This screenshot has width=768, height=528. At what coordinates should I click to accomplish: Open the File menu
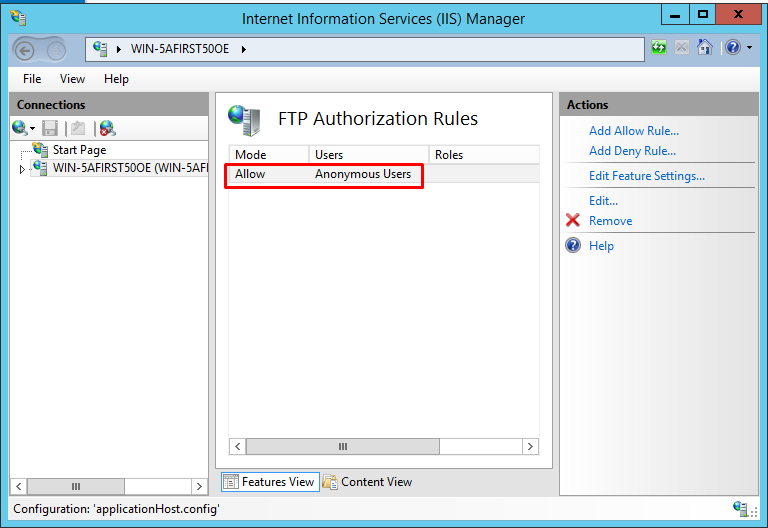pos(32,79)
